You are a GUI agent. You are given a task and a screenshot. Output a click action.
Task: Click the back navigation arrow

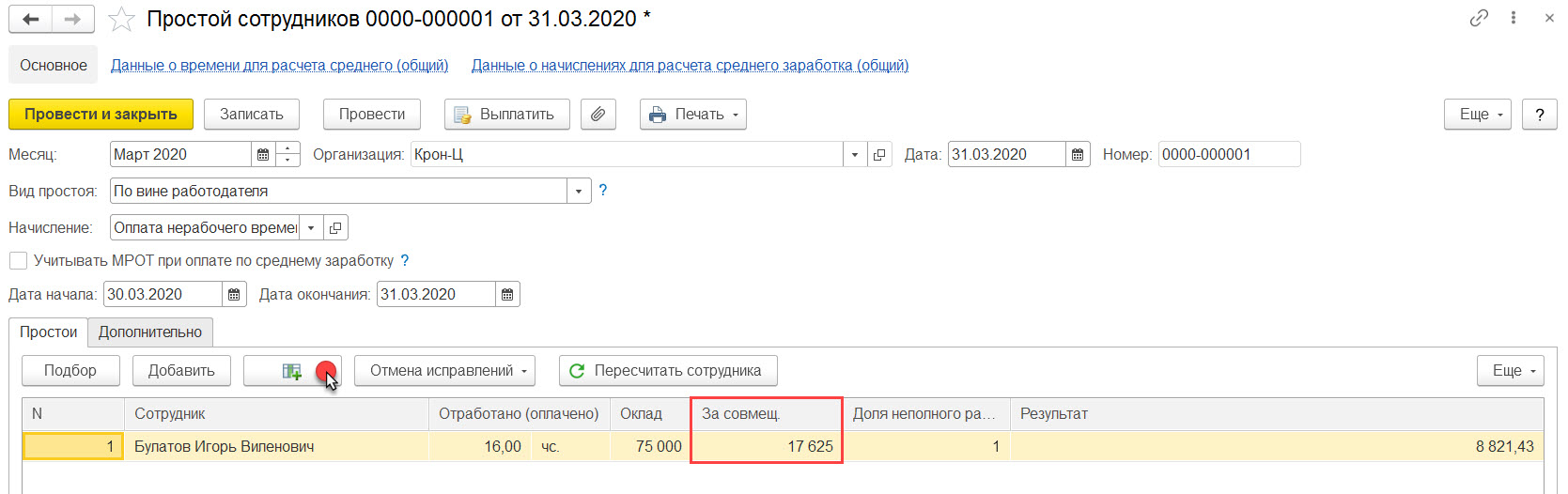(x=30, y=19)
